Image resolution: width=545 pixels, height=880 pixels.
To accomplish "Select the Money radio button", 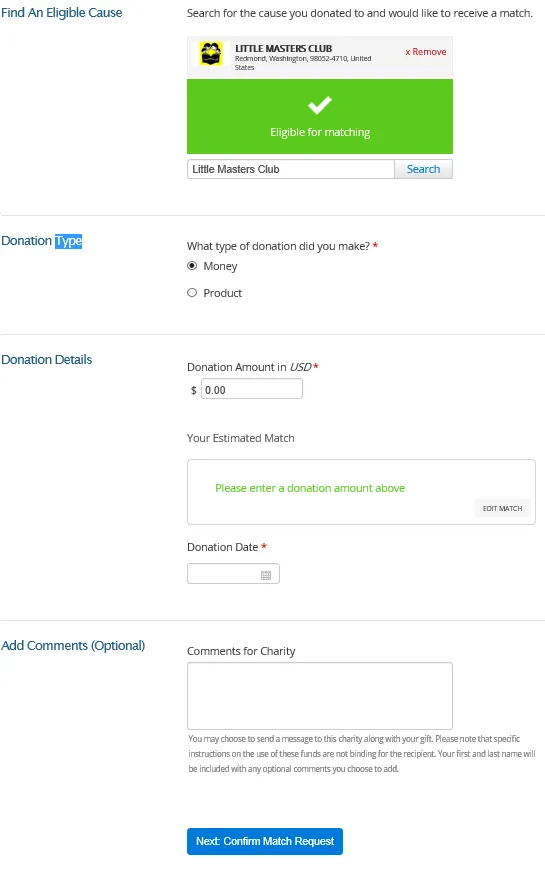I will [192, 265].
